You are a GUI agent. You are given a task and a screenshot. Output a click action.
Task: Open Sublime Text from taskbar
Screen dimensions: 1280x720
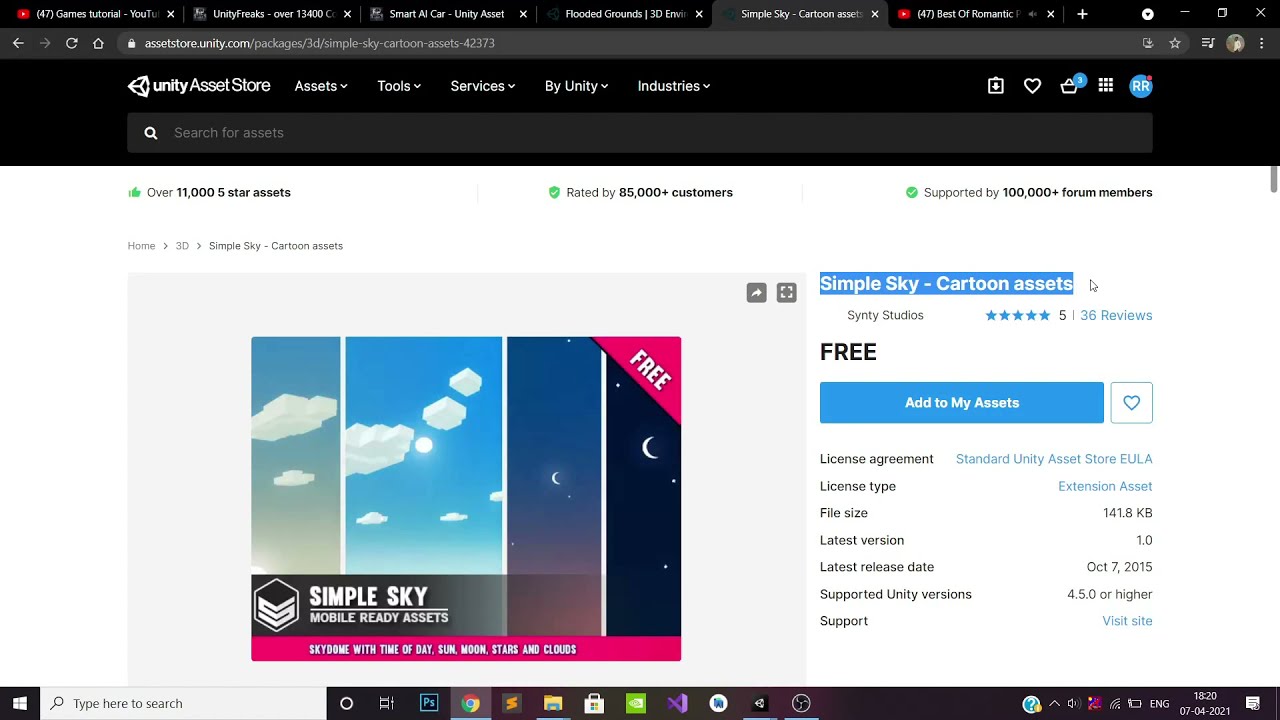coord(511,703)
